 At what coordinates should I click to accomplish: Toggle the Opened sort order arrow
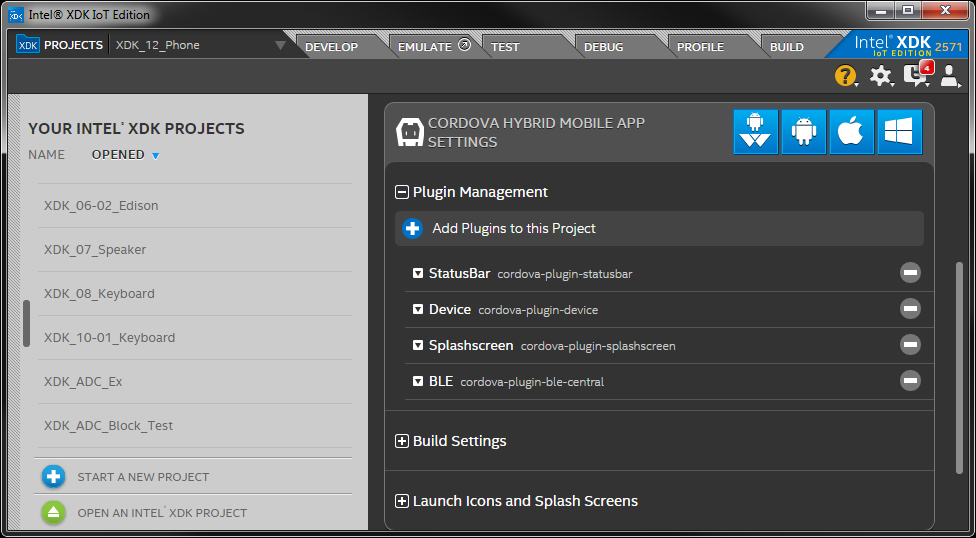pos(156,156)
